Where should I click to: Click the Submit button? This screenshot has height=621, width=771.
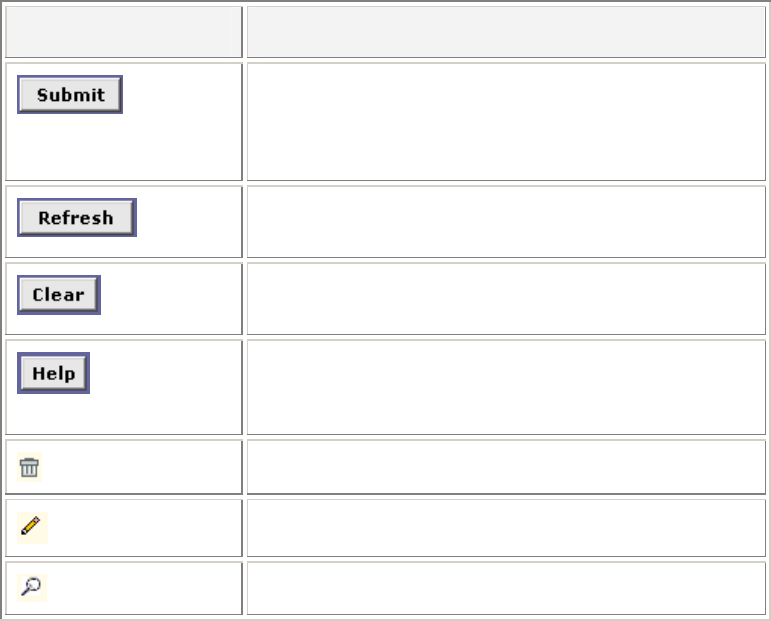point(70,95)
